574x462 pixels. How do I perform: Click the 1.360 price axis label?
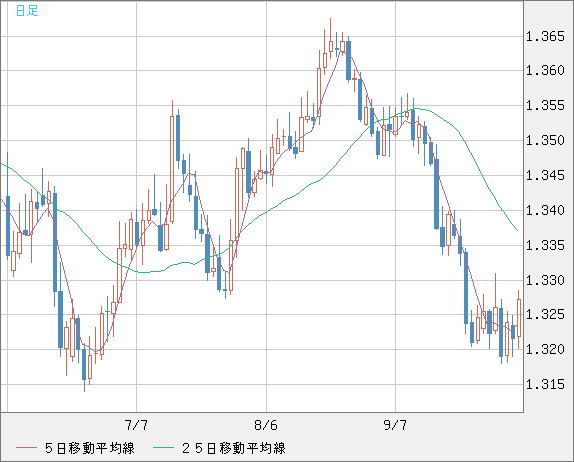[x=545, y=70]
